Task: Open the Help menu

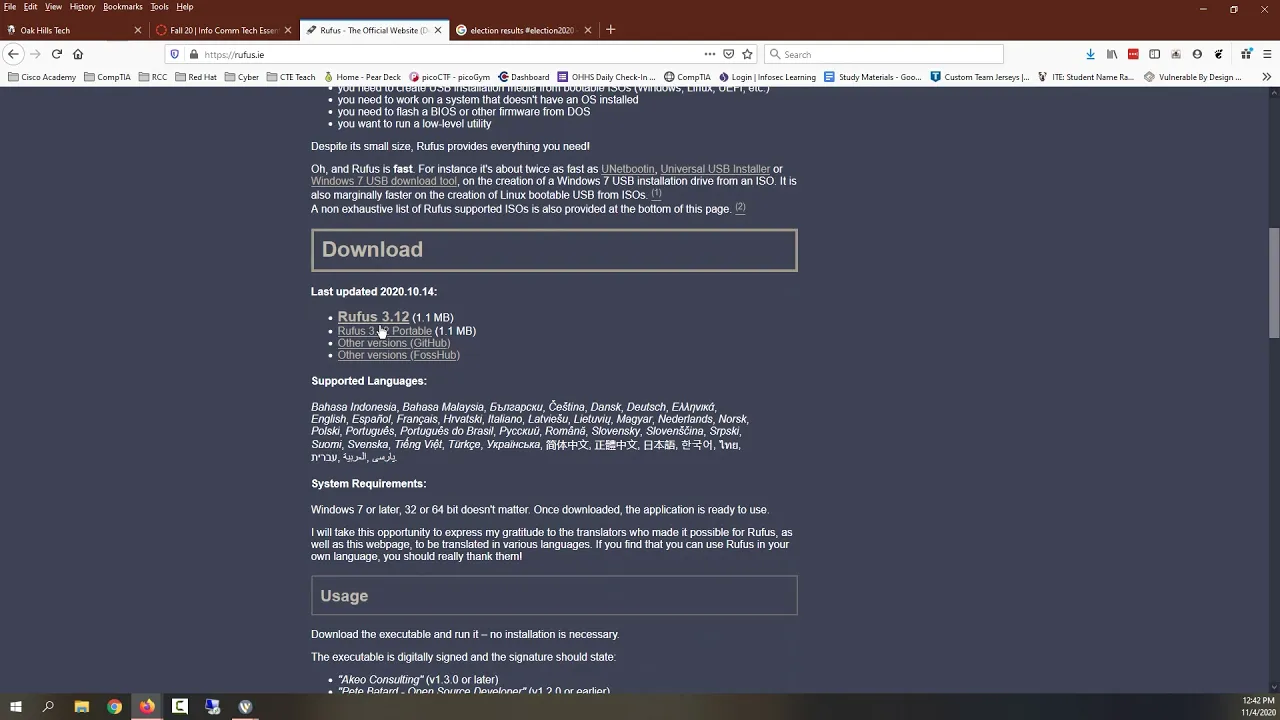Action: click(185, 7)
